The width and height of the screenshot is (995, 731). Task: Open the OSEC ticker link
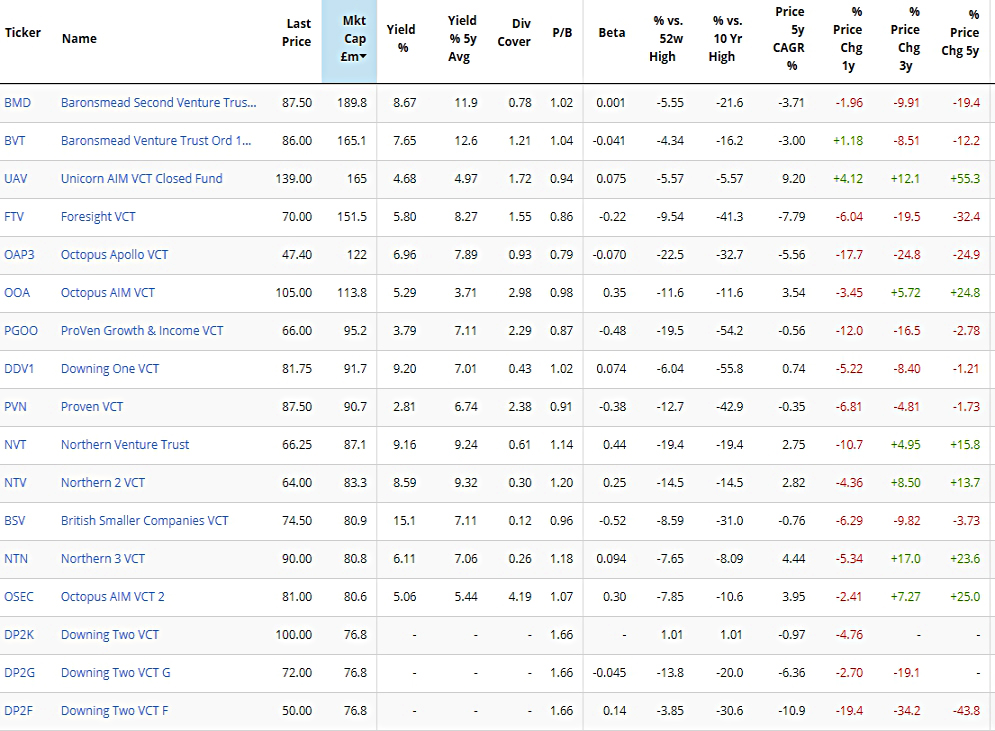18,597
